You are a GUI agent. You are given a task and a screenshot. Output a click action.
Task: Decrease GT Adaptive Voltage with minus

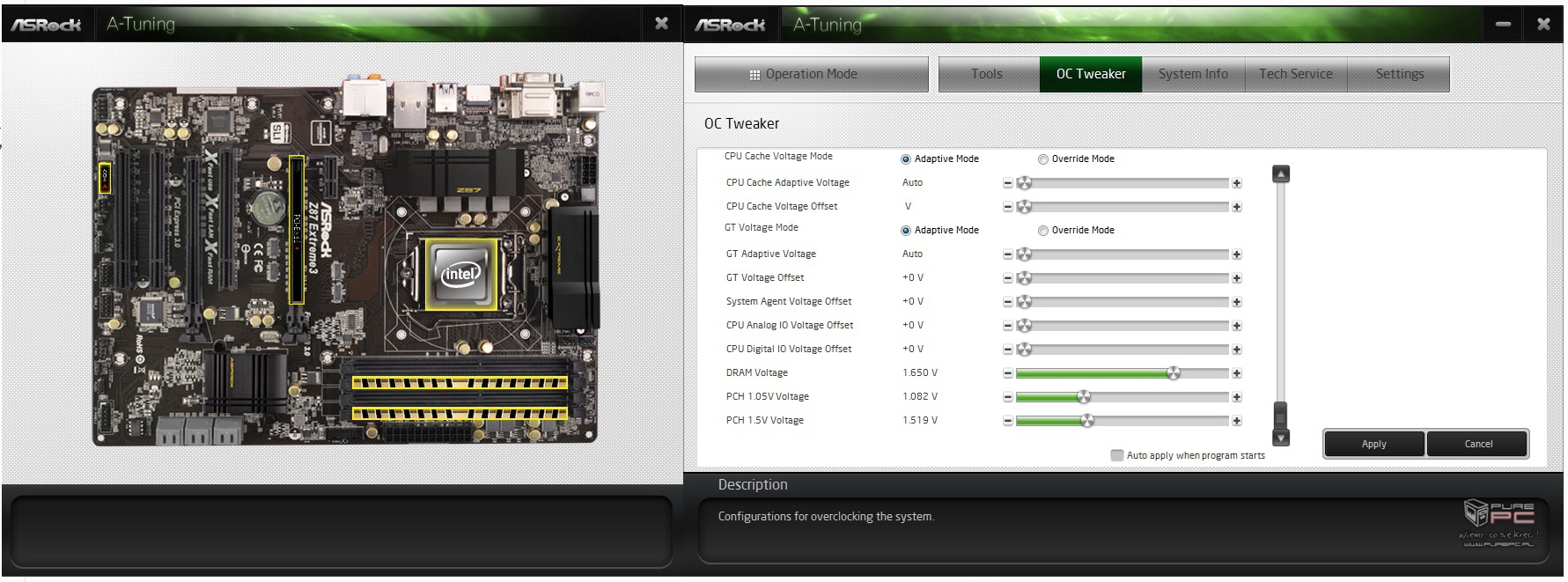click(x=1008, y=254)
